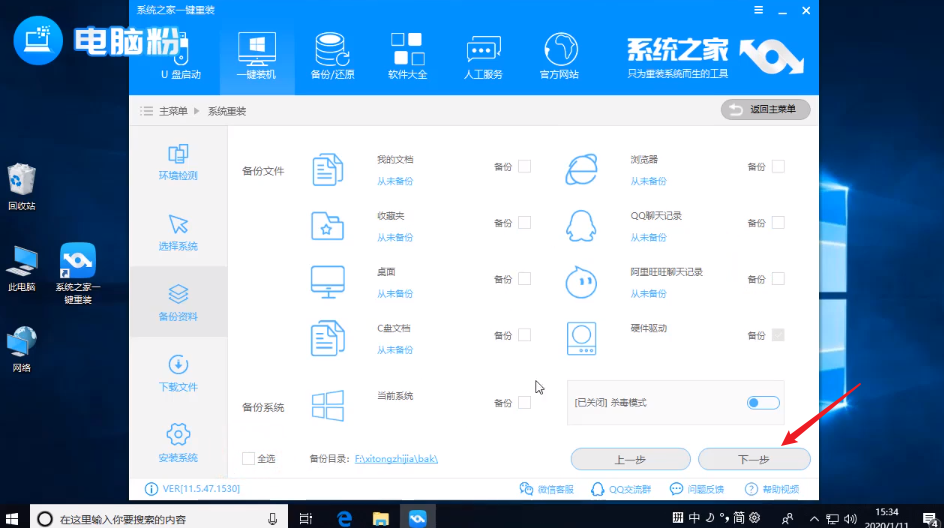Click the hamburger menu icon in title bar
944x528 pixels.
click(759, 10)
